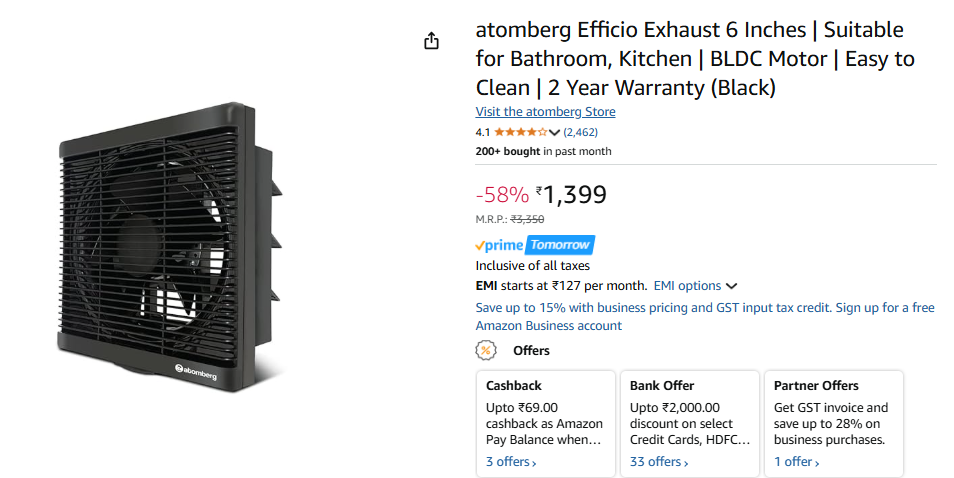
Task: View 3 offers under Cashback
Action: (511, 462)
